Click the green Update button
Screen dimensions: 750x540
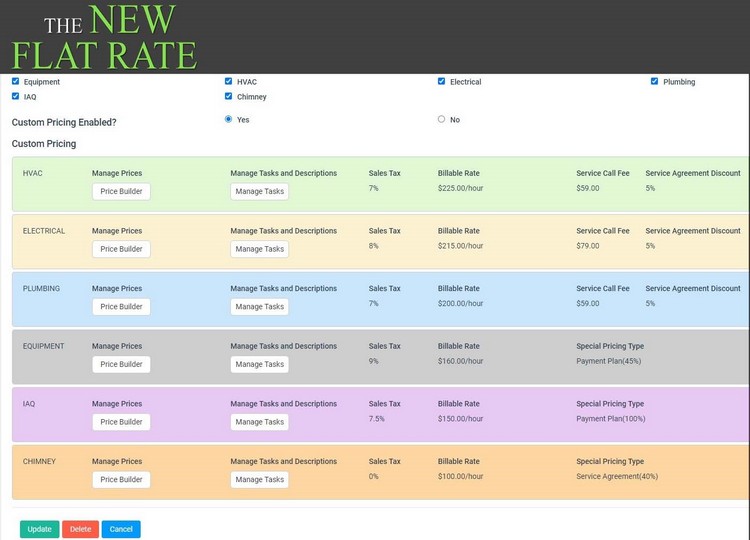(x=40, y=529)
